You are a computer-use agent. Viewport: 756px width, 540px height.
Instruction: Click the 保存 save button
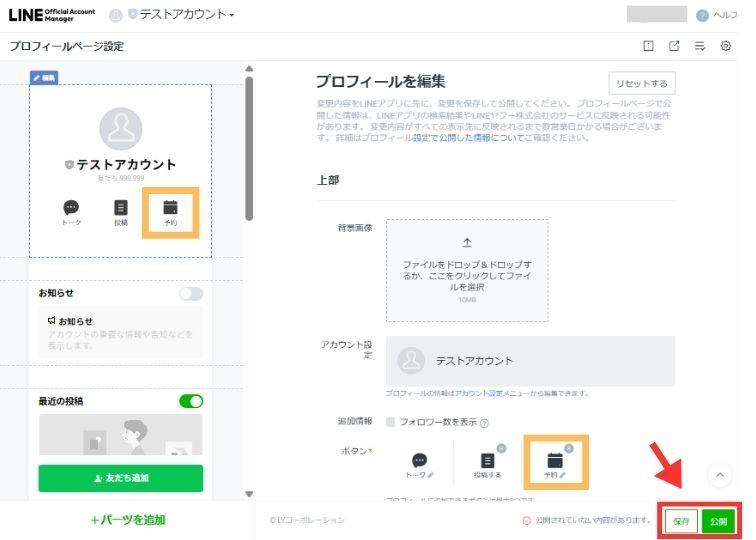(x=681, y=521)
